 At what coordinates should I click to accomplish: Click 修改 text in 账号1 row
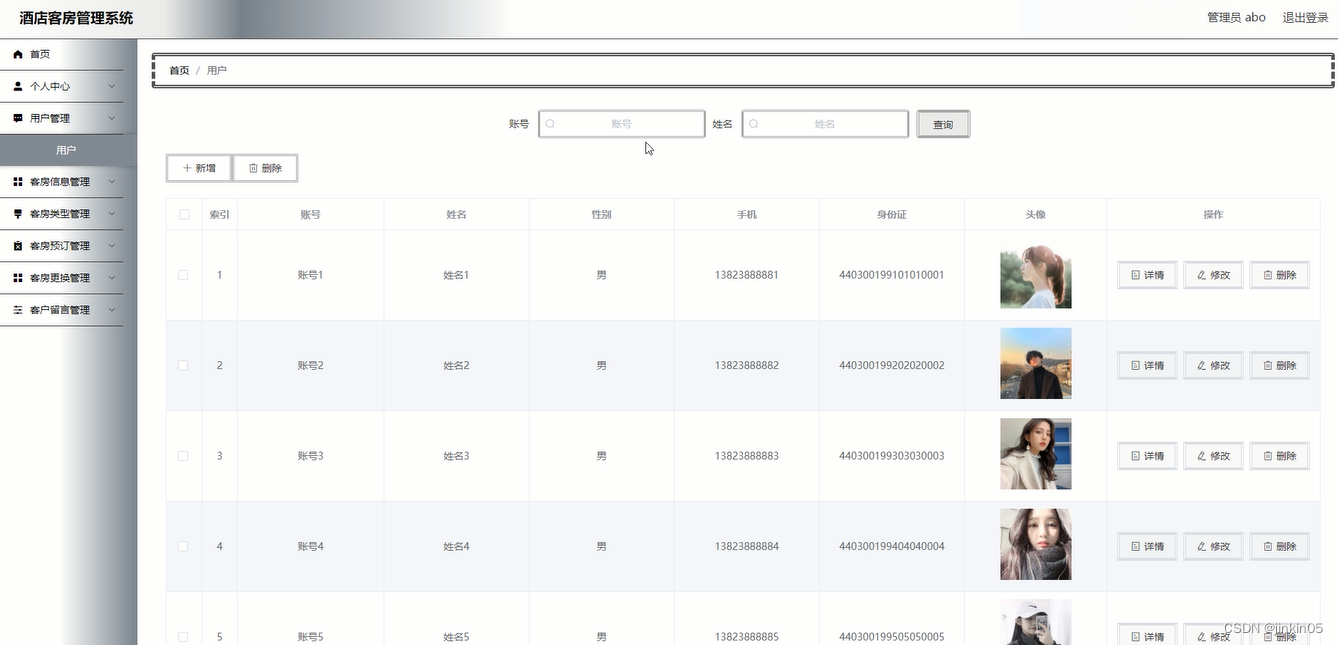pos(1220,275)
